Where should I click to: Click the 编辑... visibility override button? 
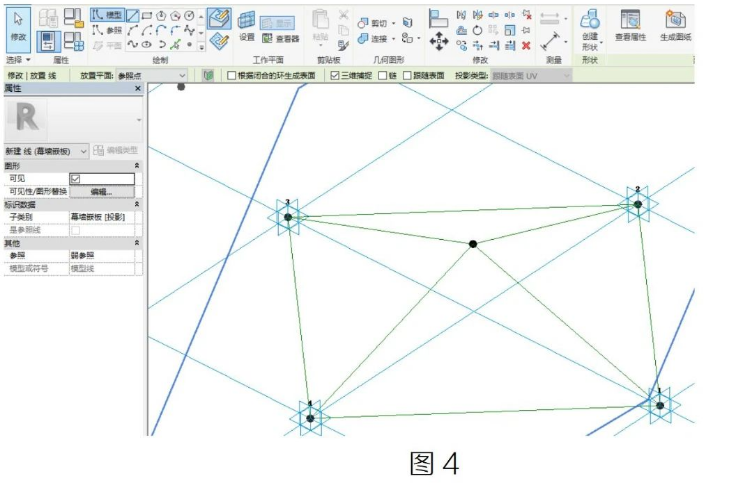point(102,192)
